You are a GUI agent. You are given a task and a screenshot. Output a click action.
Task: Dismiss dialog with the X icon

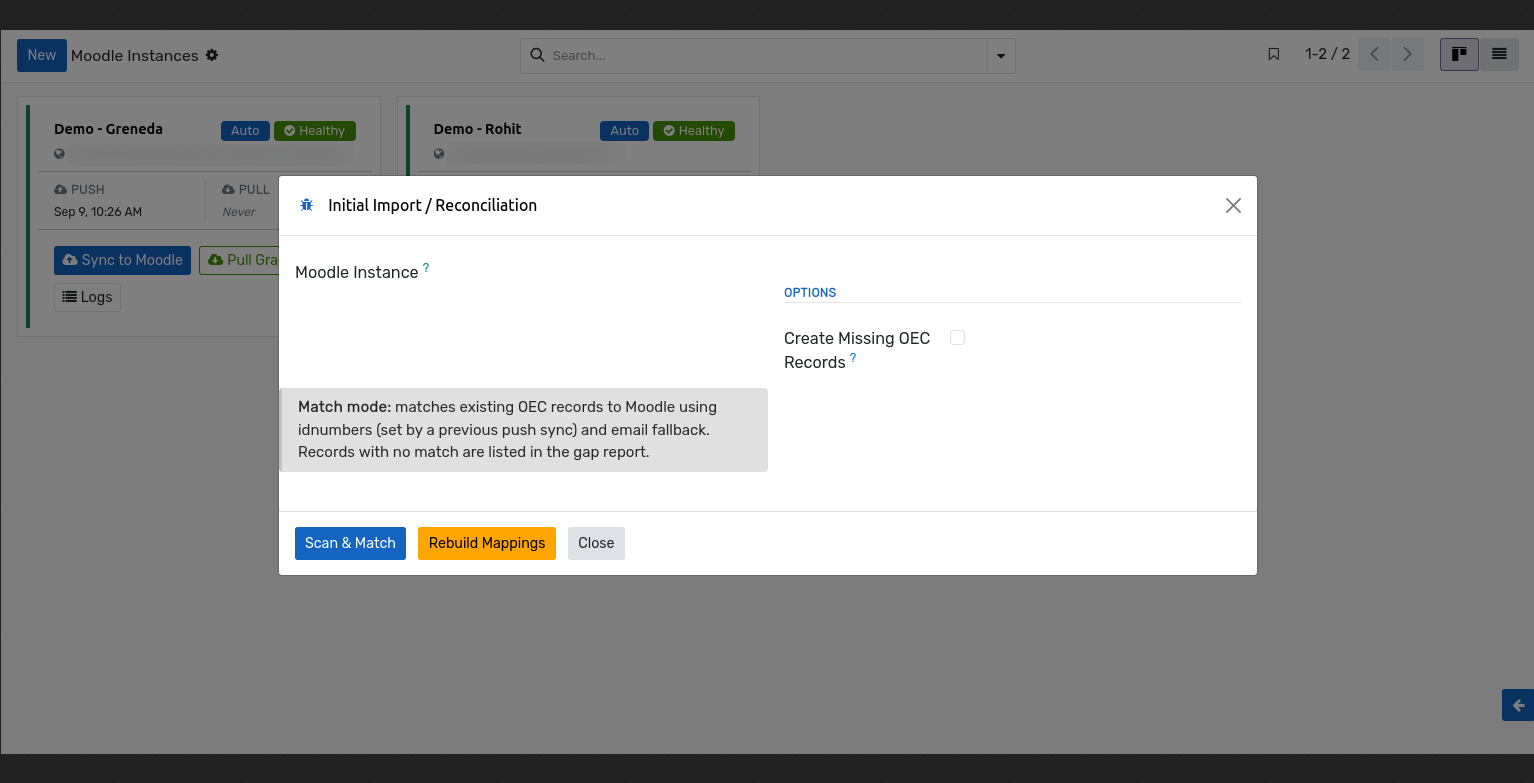pyautogui.click(x=1233, y=205)
